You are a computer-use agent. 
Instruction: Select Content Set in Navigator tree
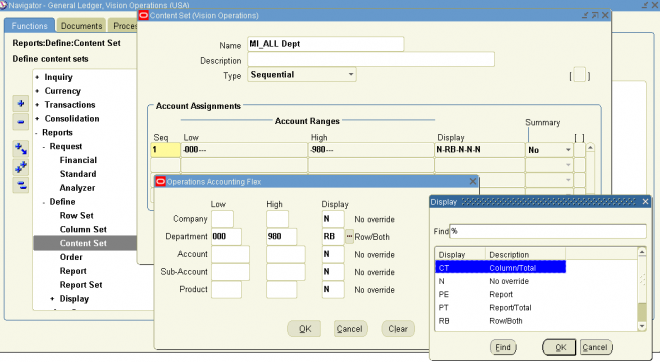point(83,243)
